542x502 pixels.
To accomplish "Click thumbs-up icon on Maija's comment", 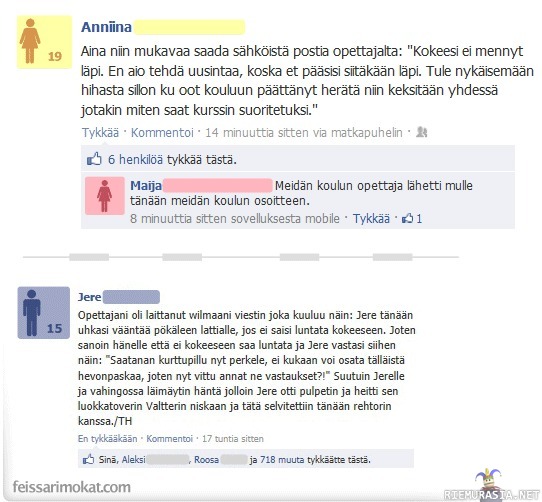I will click(408, 218).
